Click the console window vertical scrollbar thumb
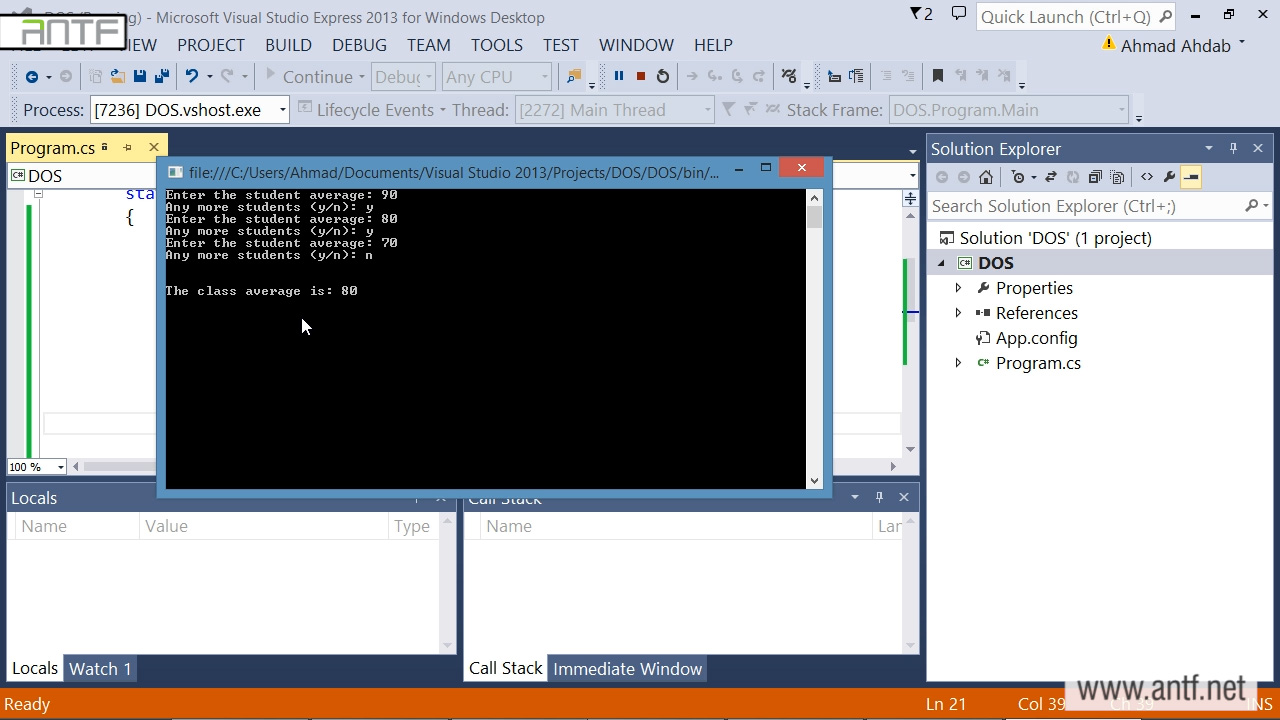 click(814, 217)
